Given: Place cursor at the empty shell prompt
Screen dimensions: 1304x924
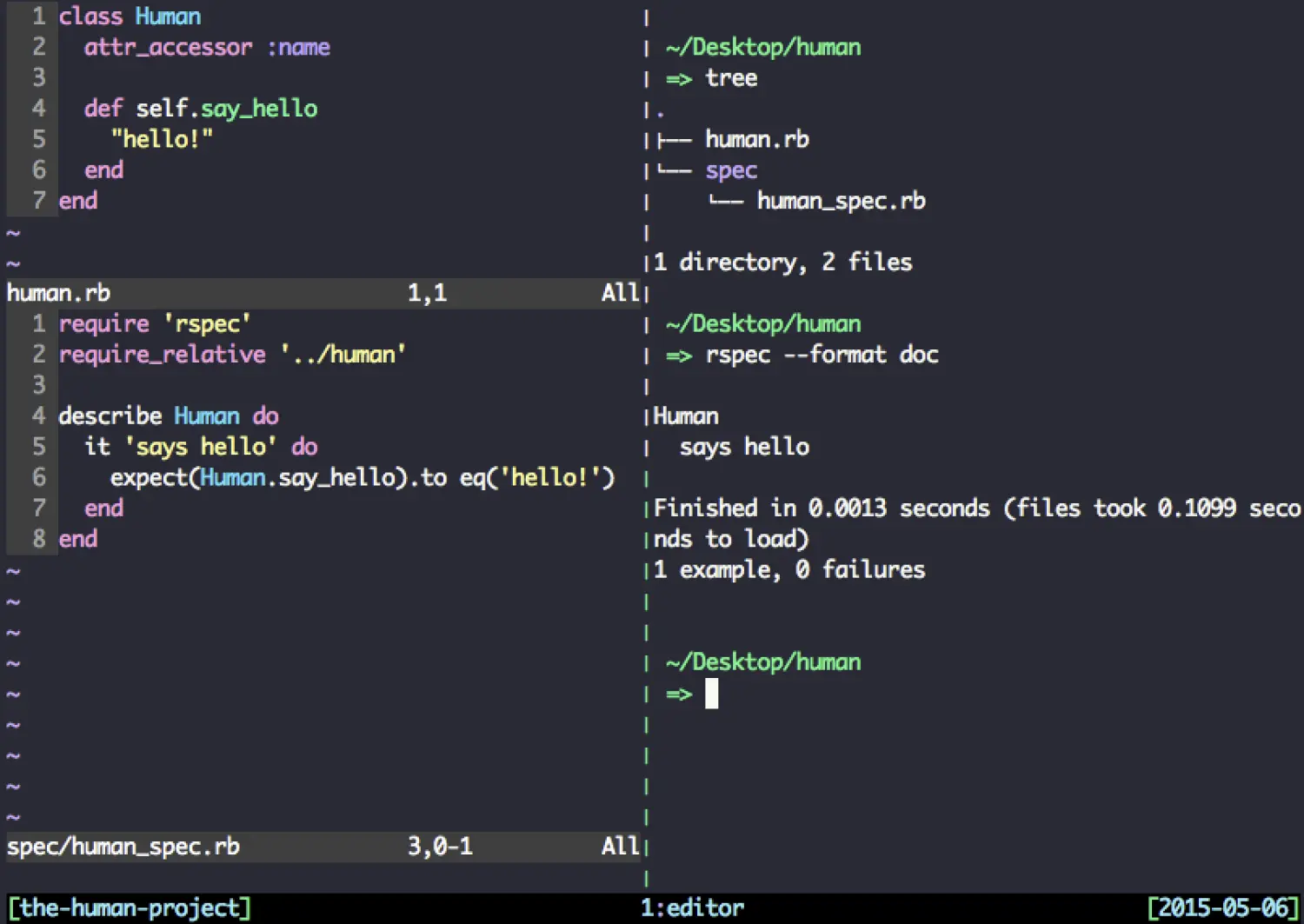Looking at the screenshot, I should [711, 694].
